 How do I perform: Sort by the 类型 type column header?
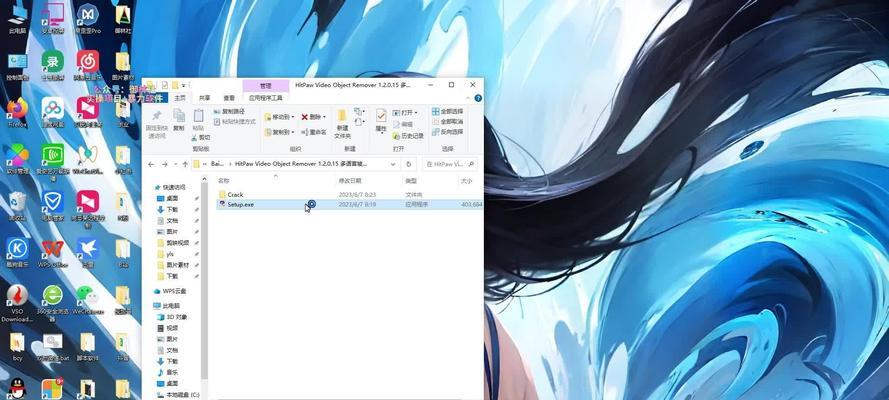tap(410, 181)
